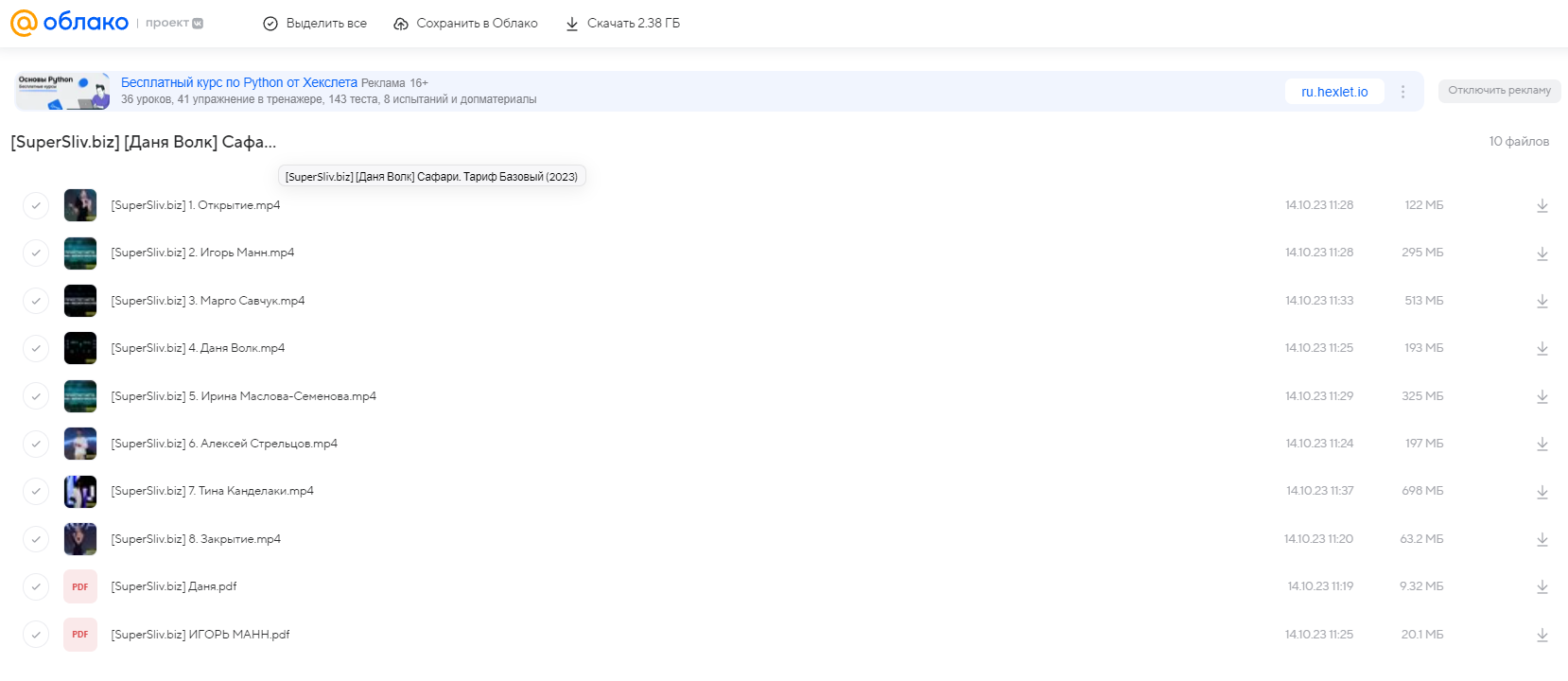
Task: Click file name ИГОРЬ МАНН.pdf
Action: tap(200, 635)
